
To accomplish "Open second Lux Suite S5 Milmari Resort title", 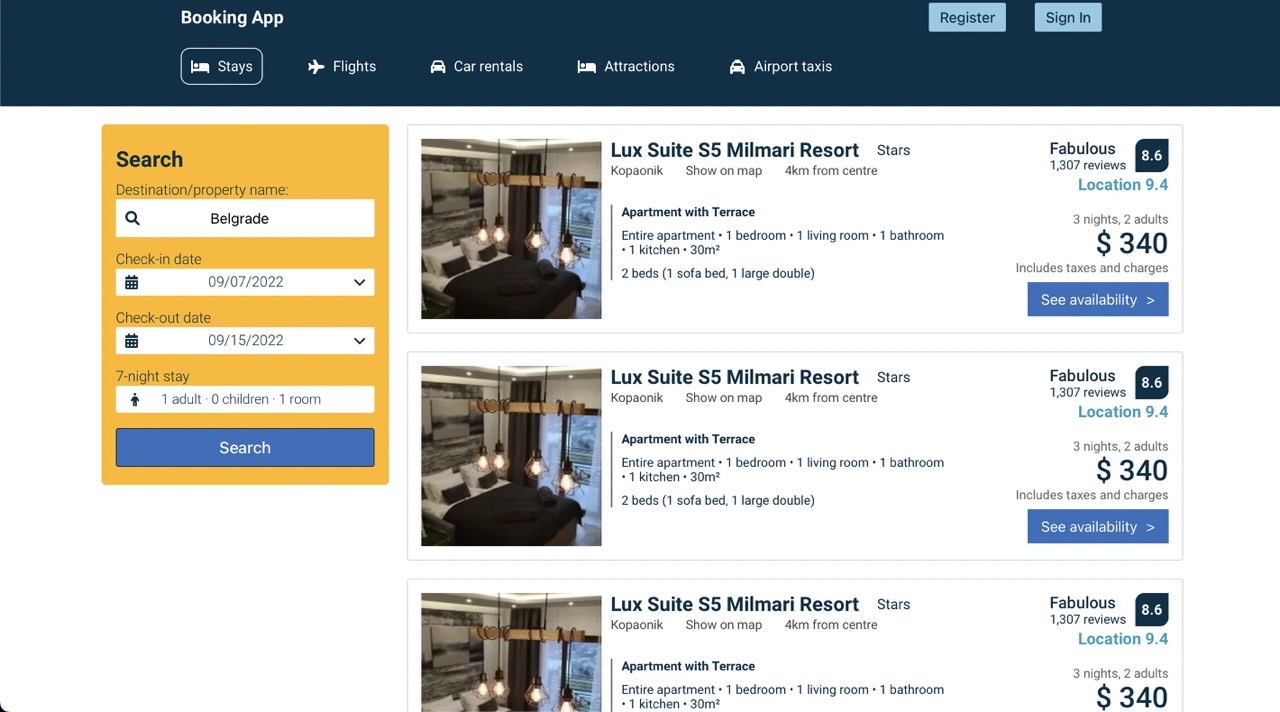I will pyautogui.click(x=735, y=377).
